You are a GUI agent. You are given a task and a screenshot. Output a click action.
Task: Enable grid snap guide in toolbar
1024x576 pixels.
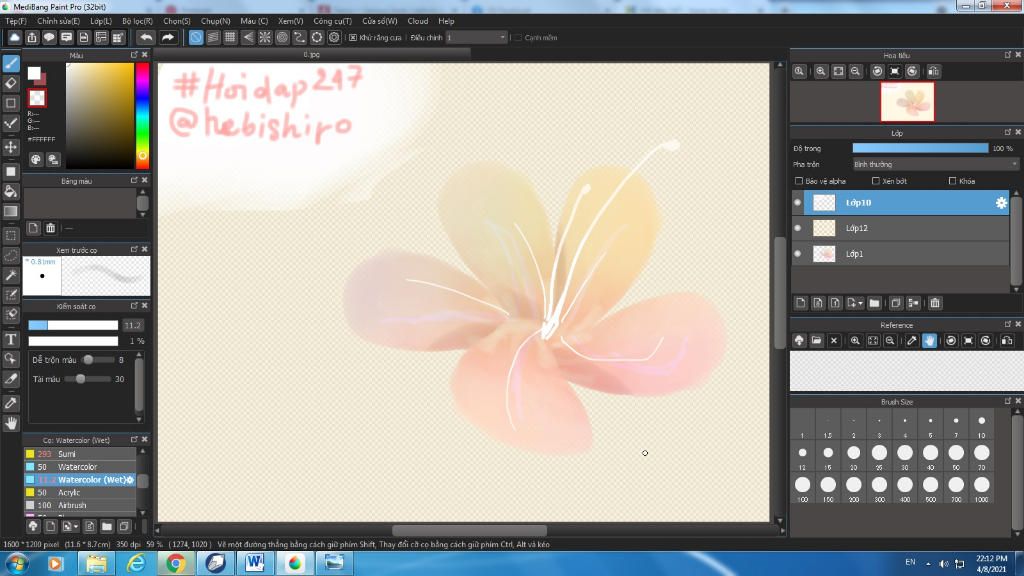click(230, 37)
